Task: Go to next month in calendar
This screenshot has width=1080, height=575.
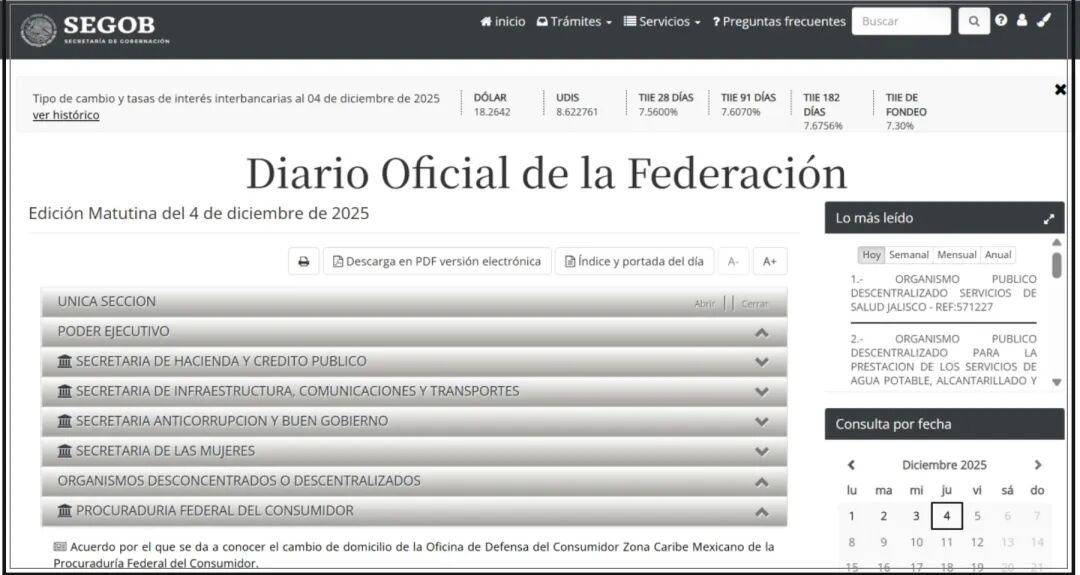Action: (x=1038, y=465)
